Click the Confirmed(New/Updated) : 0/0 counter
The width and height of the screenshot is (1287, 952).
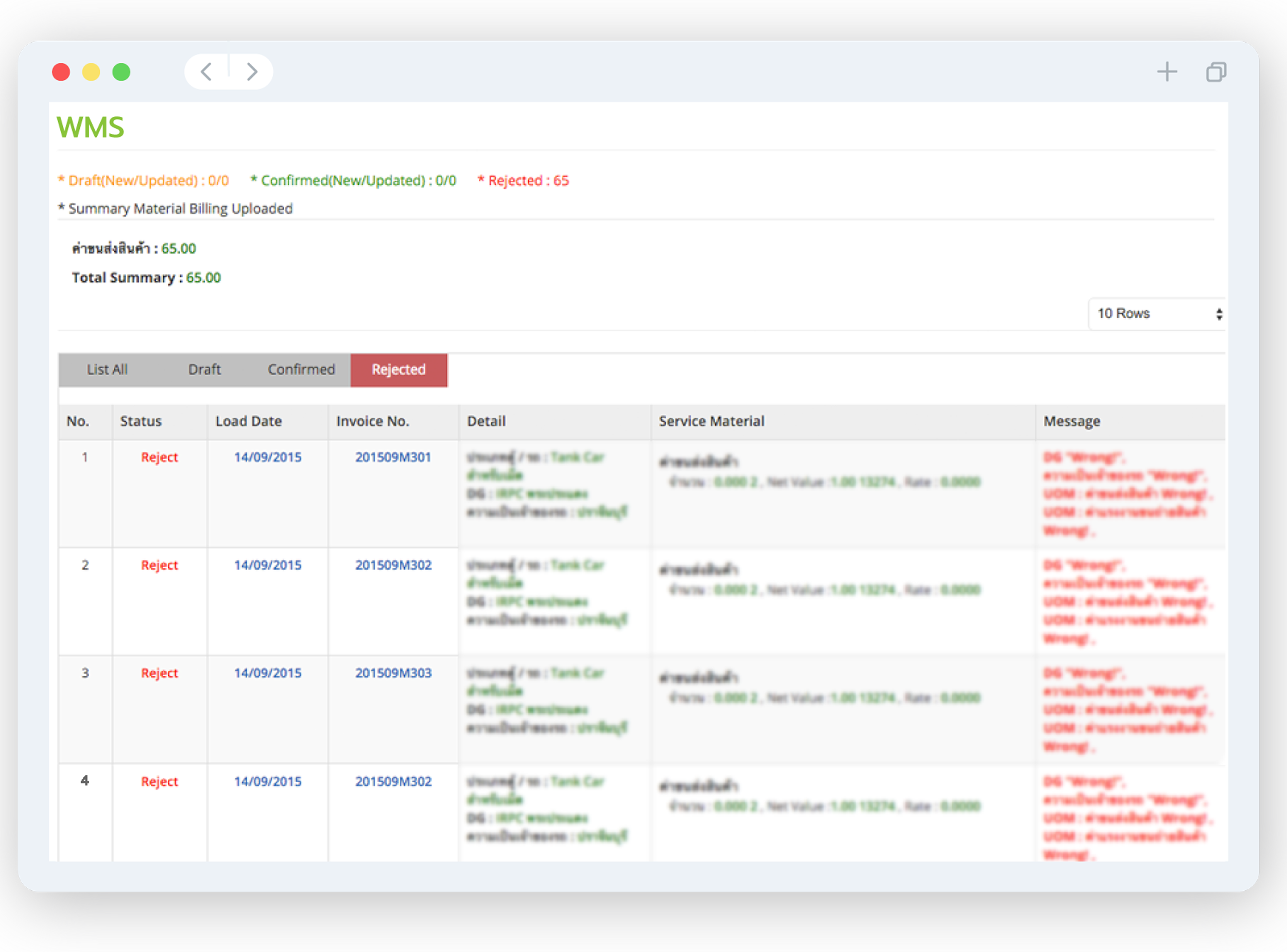pyautogui.click(x=353, y=181)
